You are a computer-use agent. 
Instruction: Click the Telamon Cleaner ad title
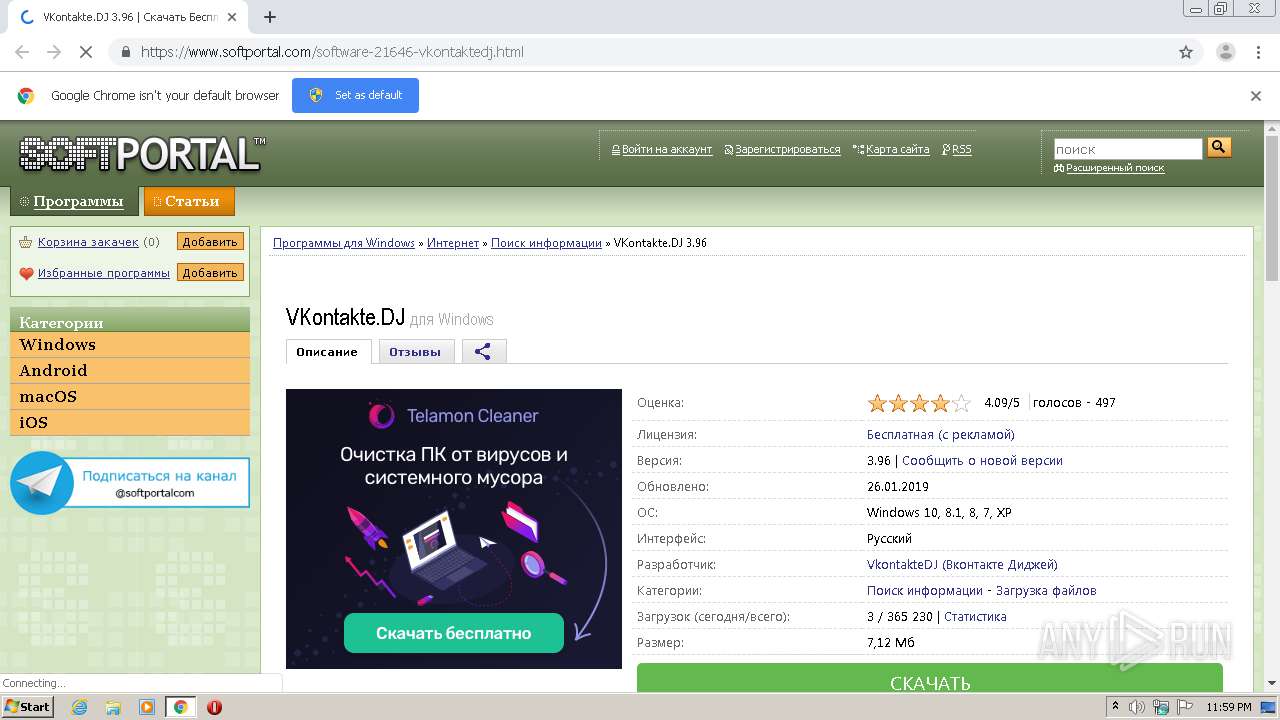[x=472, y=416]
